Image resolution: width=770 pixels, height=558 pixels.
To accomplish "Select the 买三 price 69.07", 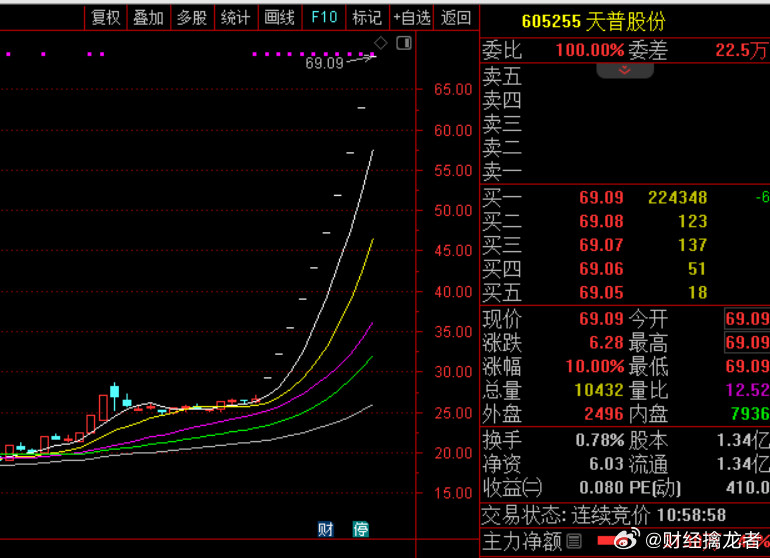I will 601,245.
